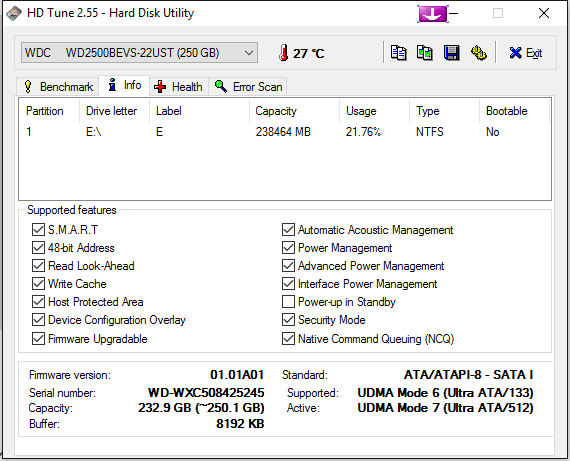This screenshot has height=461, width=570.
Task: Click the HD Tune app icon in title bar
Action: [x=14, y=13]
